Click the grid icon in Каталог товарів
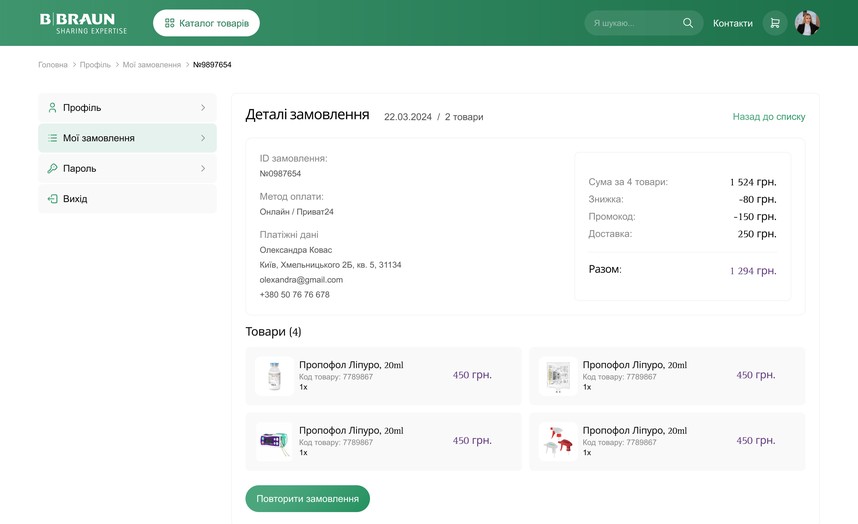858x524 pixels. click(x=170, y=23)
